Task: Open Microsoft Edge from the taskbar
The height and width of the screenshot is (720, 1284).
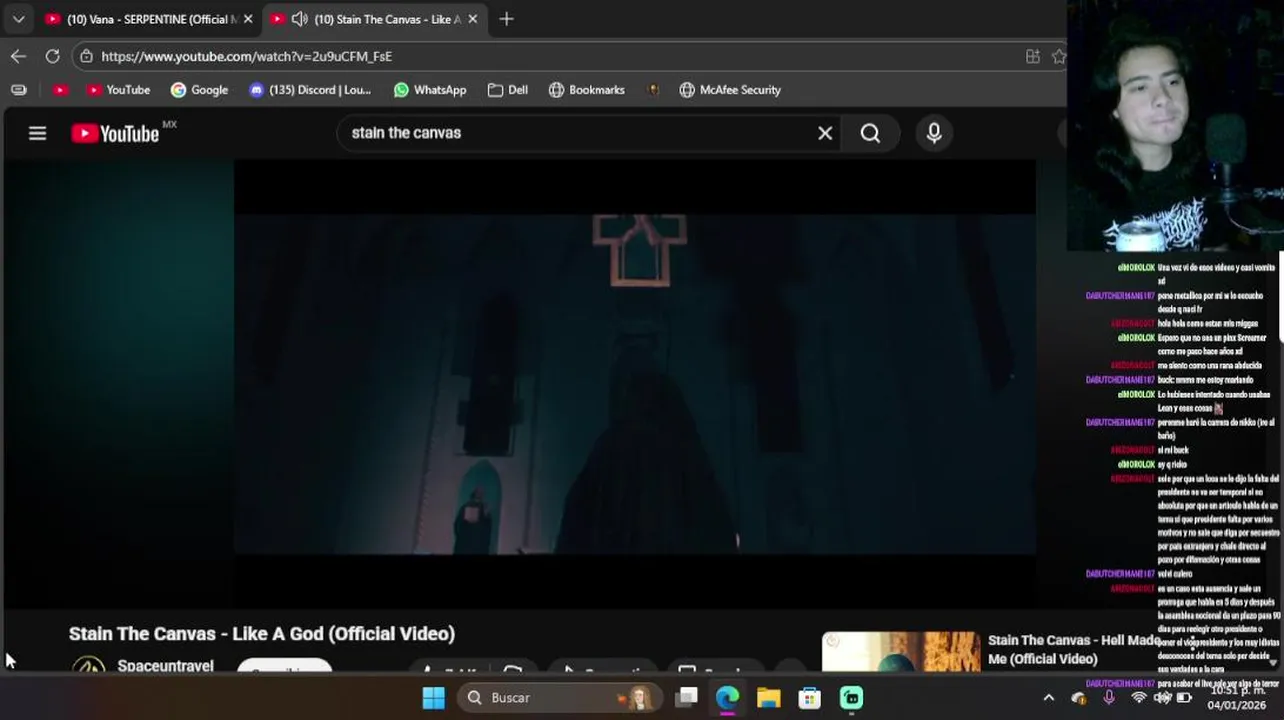Action: point(727,697)
